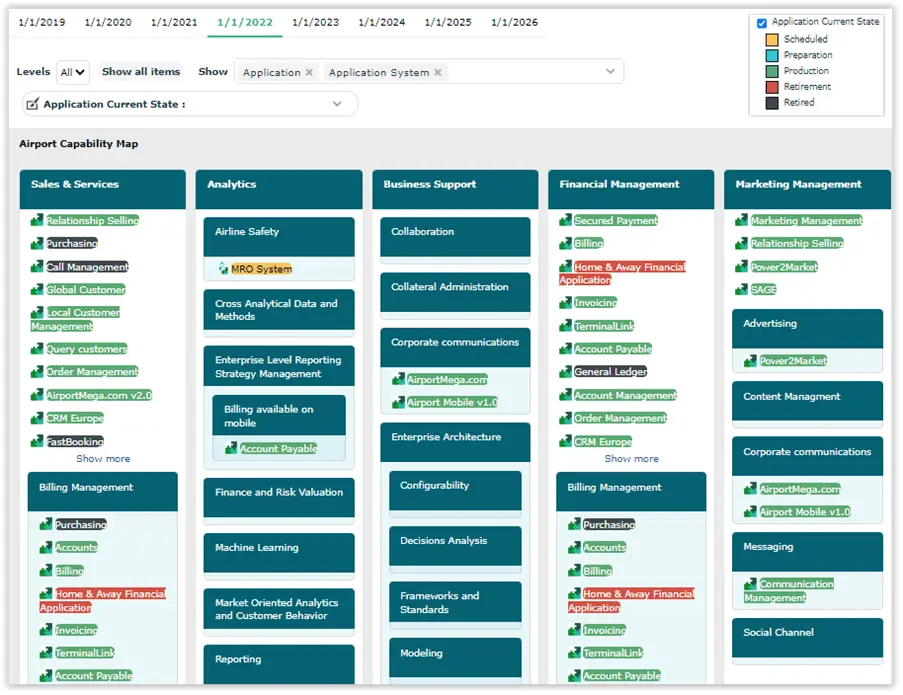The width and height of the screenshot is (903, 695).
Task: Switch to the 1/1/2020 date tab
Action: pos(108,22)
